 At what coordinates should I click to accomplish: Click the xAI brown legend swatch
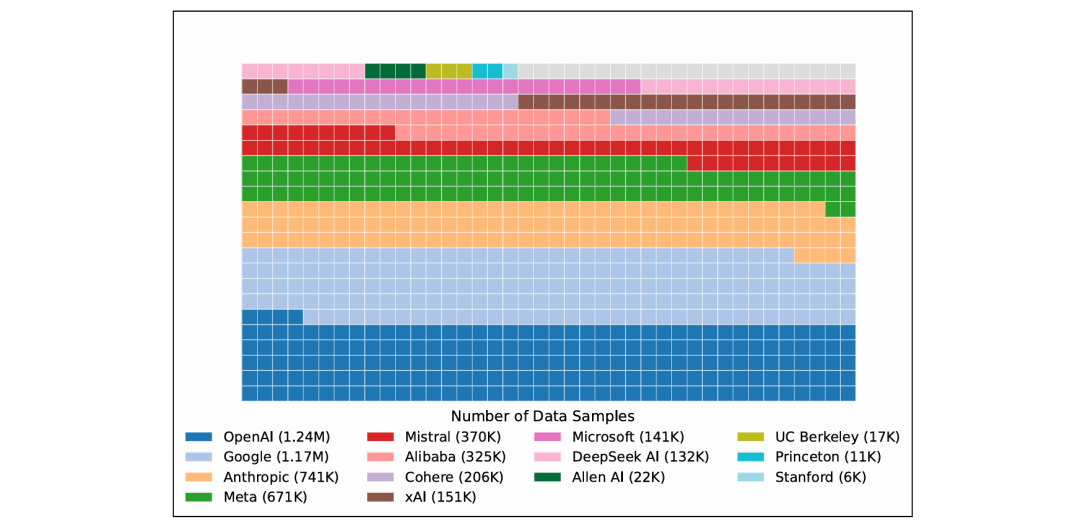coord(380,495)
